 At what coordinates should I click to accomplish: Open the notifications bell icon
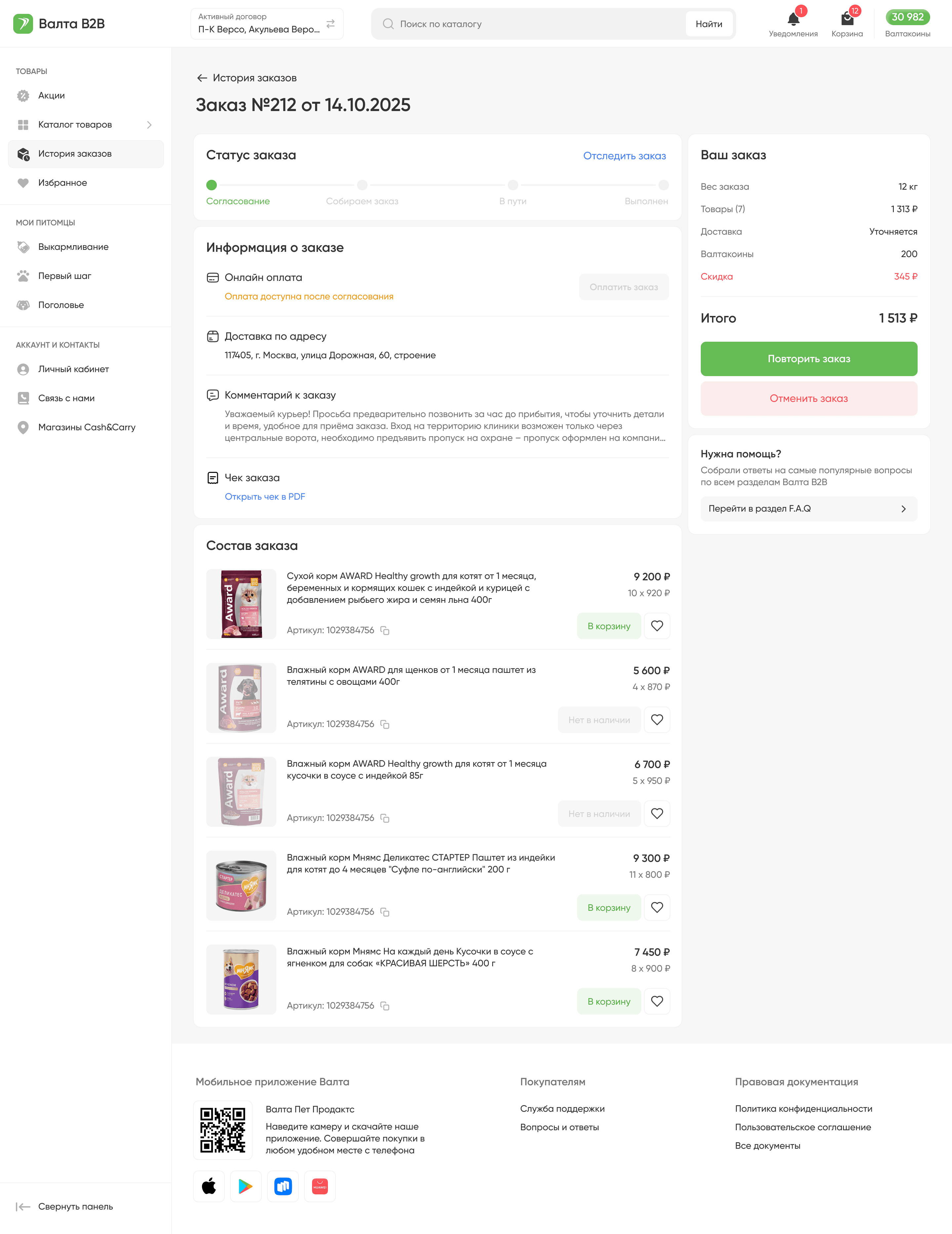tap(793, 20)
